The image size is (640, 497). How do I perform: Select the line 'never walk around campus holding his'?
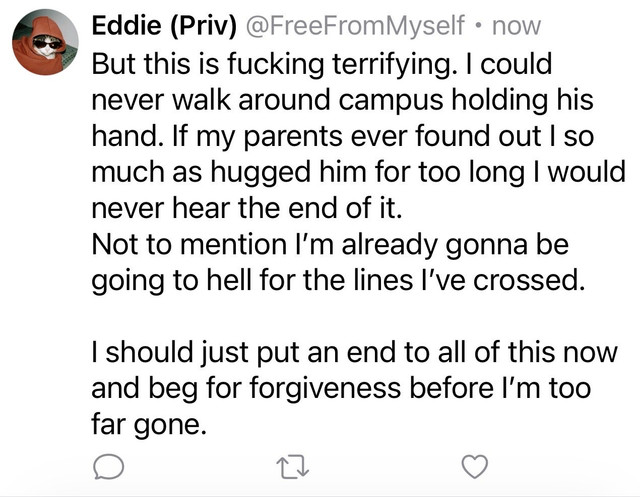coord(342,100)
